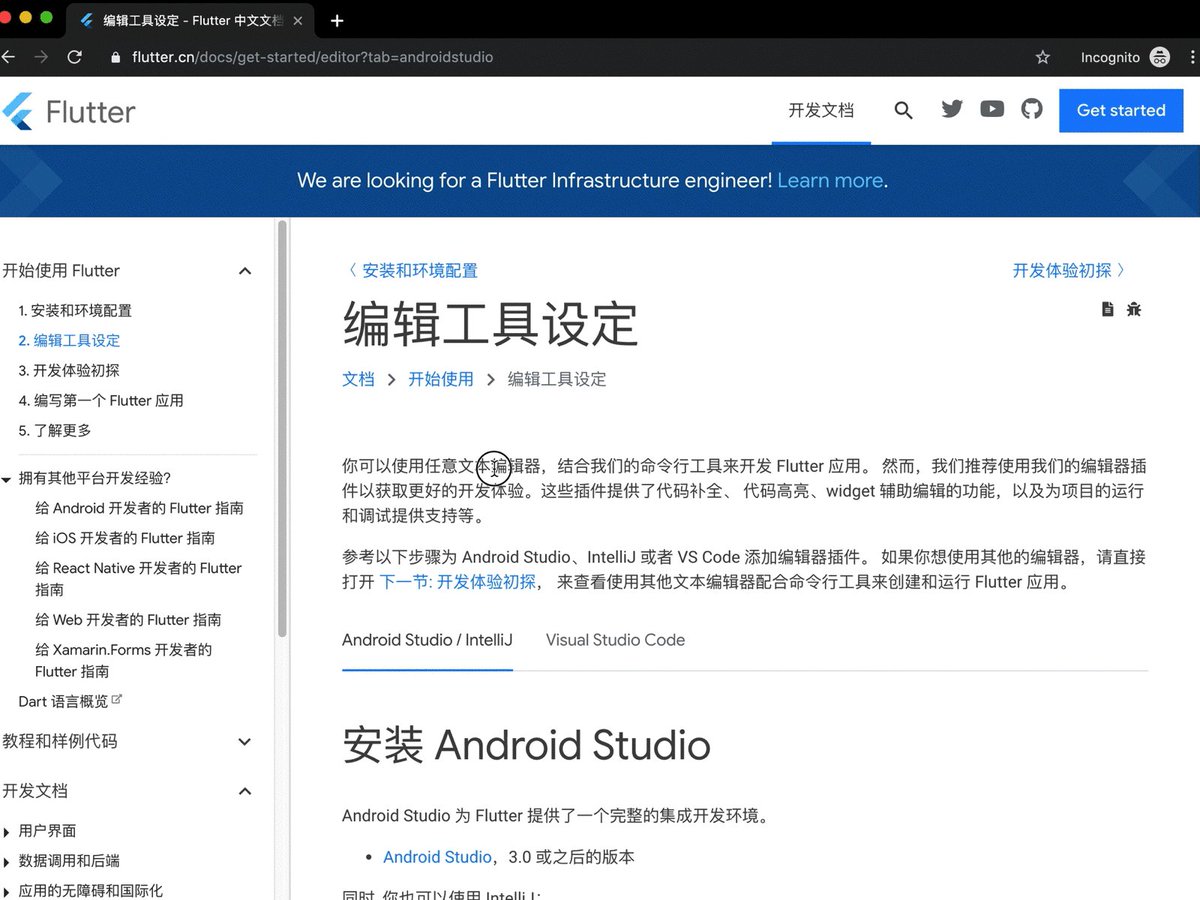
Task: Go to previous page 安装和环境配置
Action: (x=412, y=270)
